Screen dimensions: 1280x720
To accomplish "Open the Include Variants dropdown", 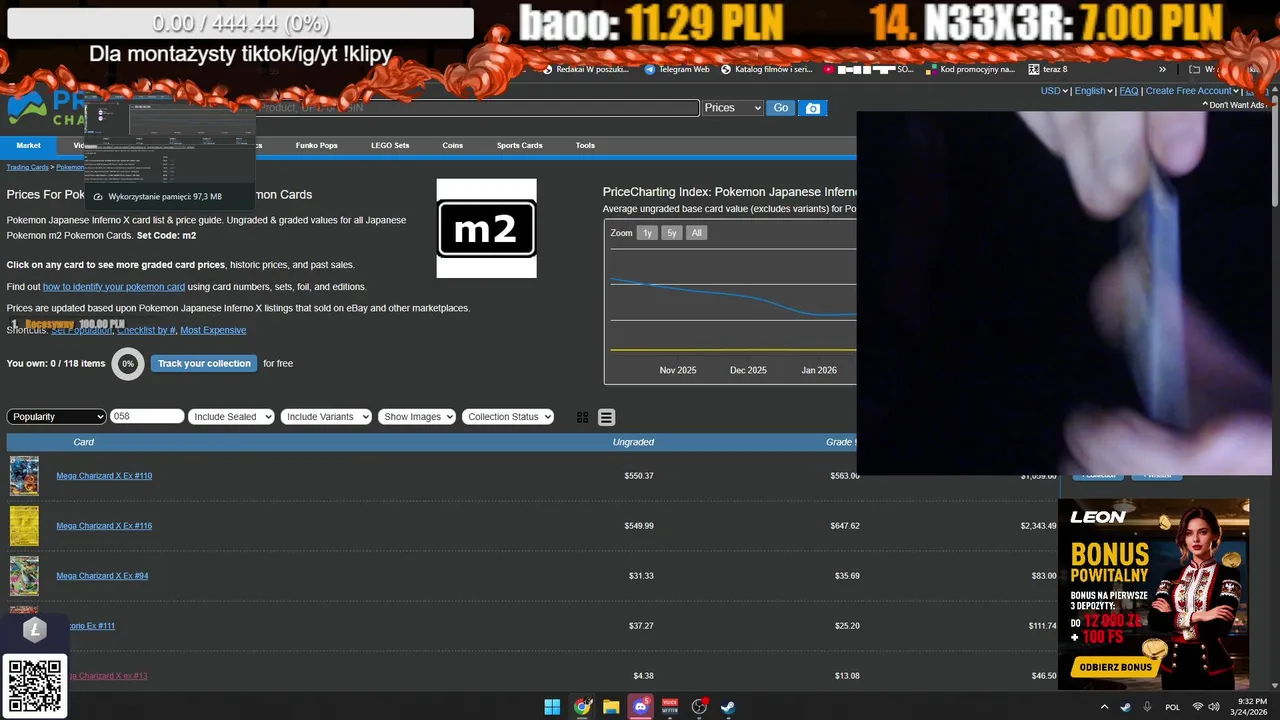I will (326, 417).
